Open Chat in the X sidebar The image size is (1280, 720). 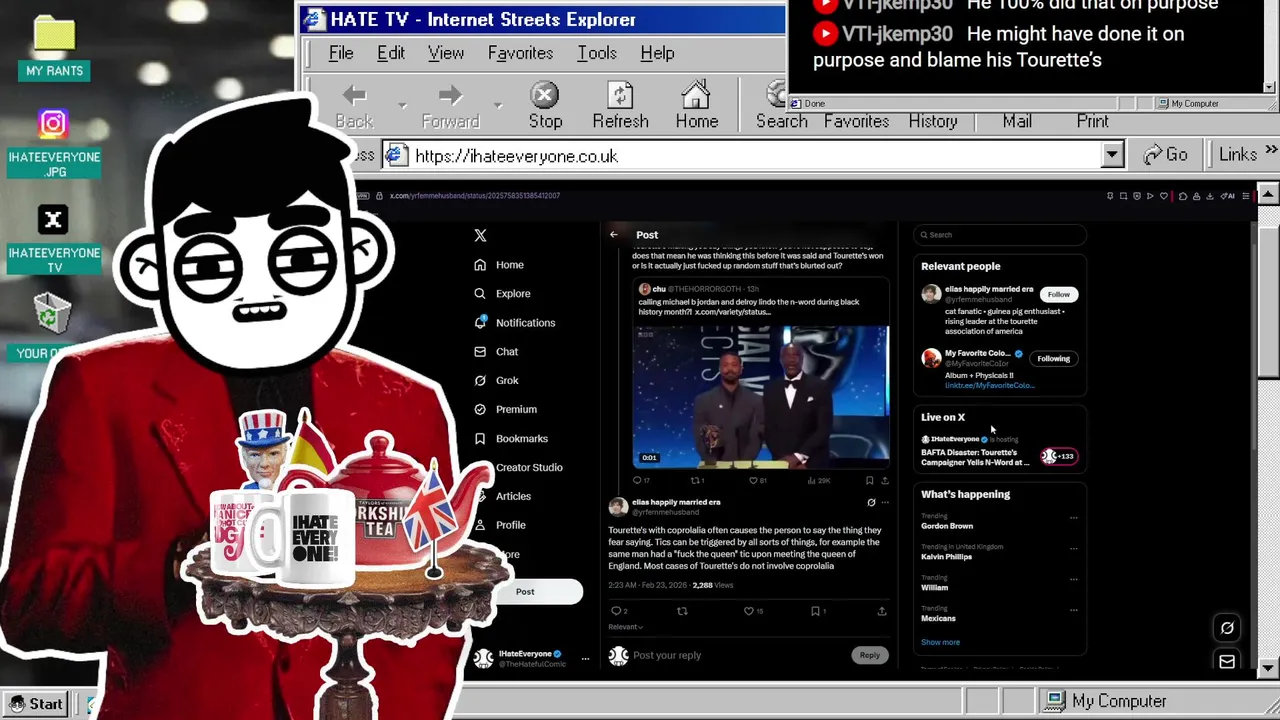point(496,352)
